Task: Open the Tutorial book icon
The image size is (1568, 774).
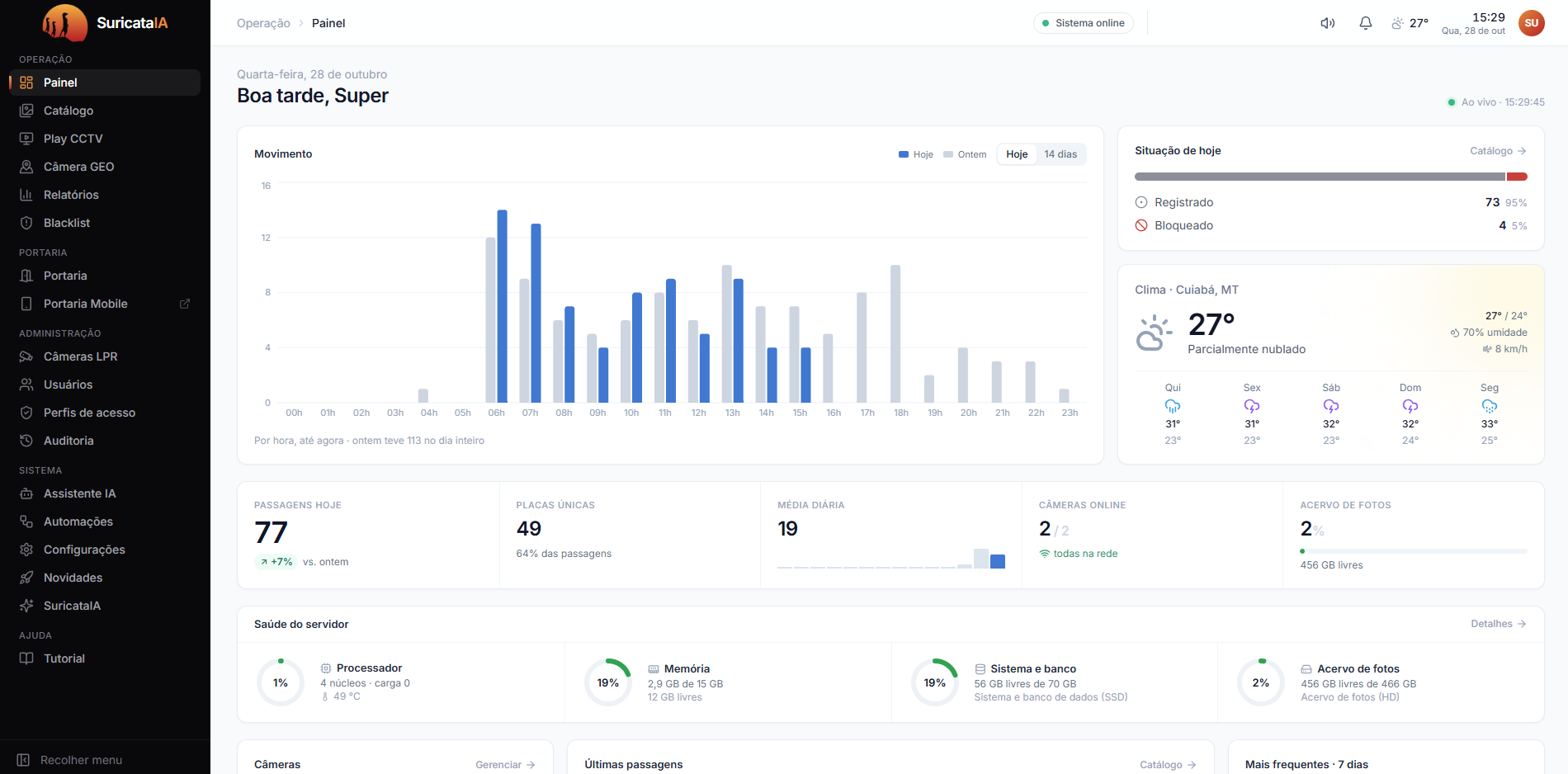Action: coord(26,658)
